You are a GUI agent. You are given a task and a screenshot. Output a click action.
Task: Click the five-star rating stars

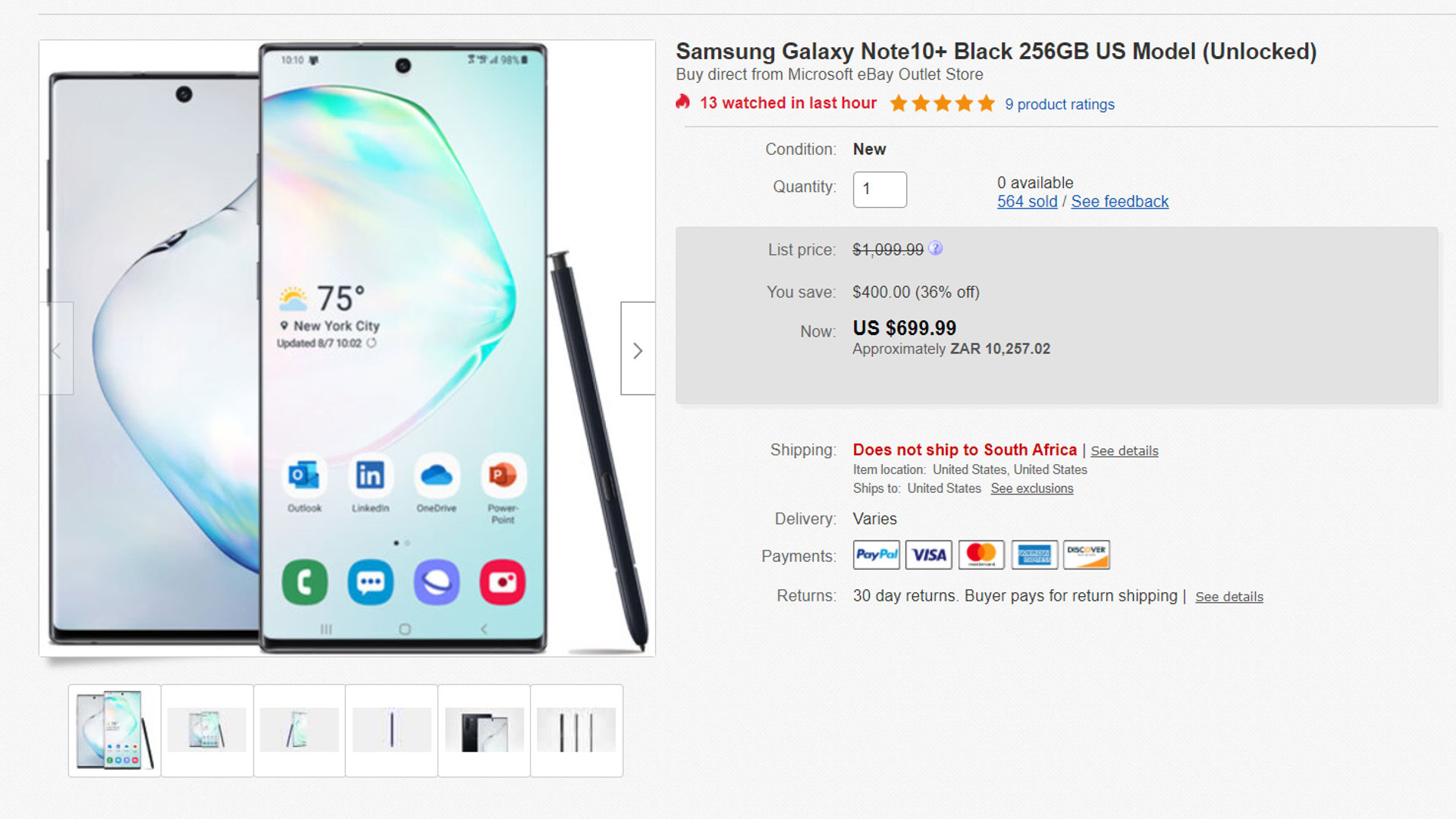click(942, 103)
